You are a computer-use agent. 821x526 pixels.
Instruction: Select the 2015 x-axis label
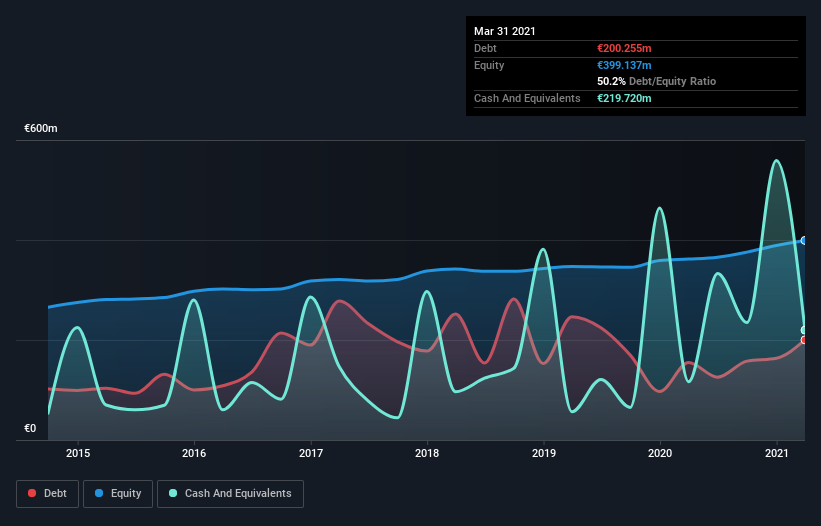click(x=78, y=453)
